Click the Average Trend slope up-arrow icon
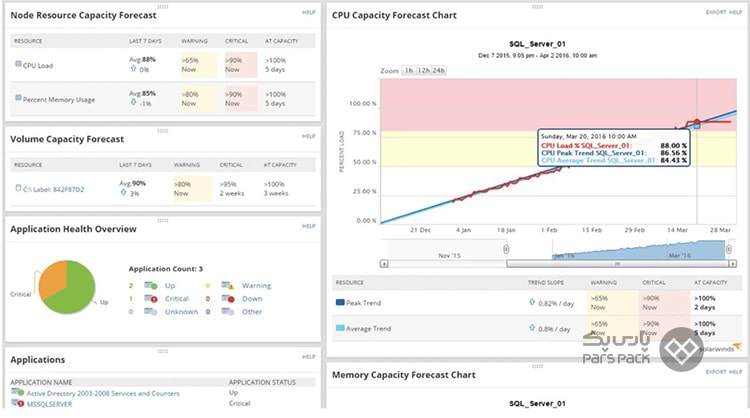This screenshot has height=418, width=750. point(532,328)
